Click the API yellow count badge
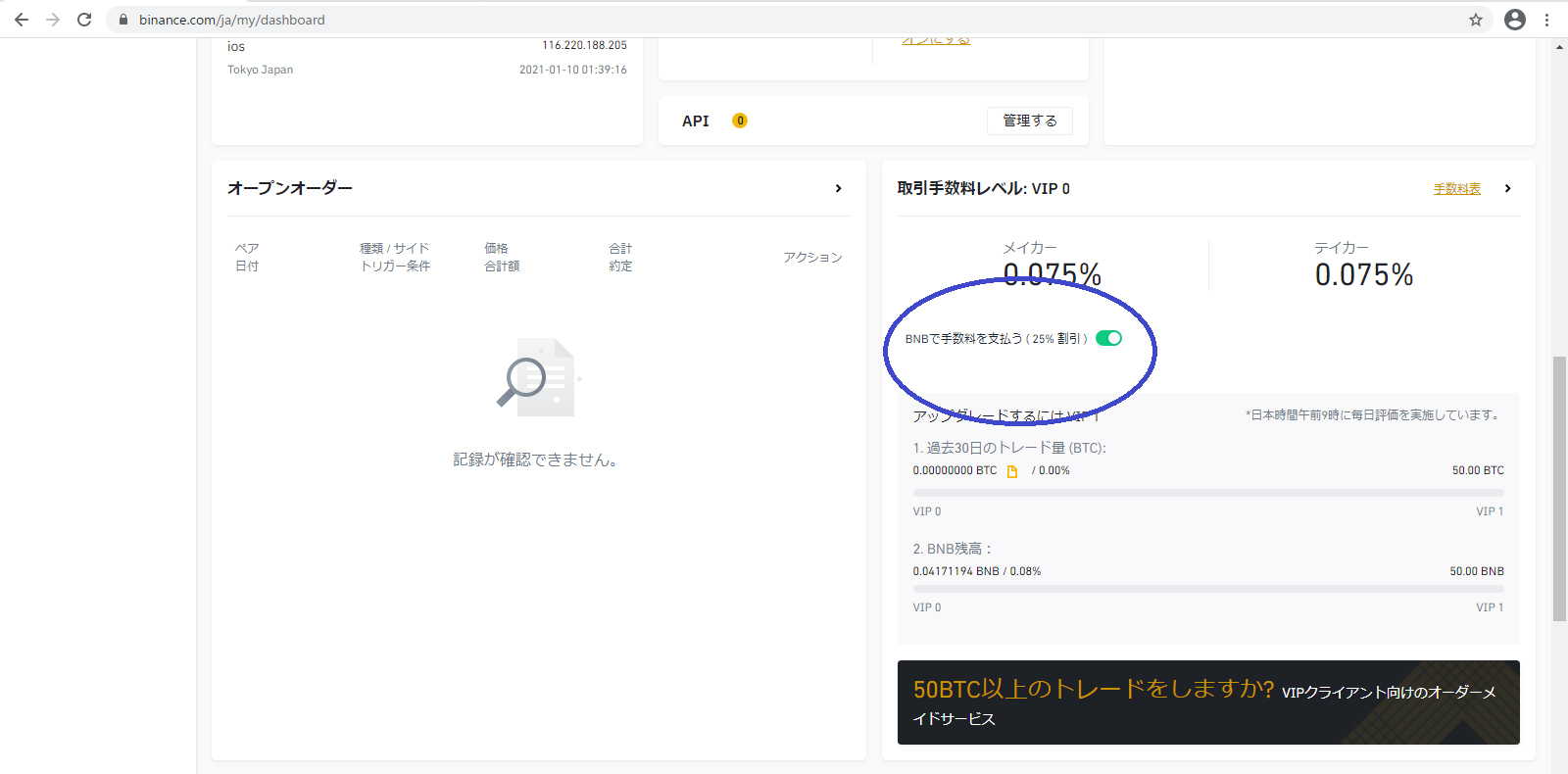The width and height of the screenshot is (1568, 774). coord(740,121)
